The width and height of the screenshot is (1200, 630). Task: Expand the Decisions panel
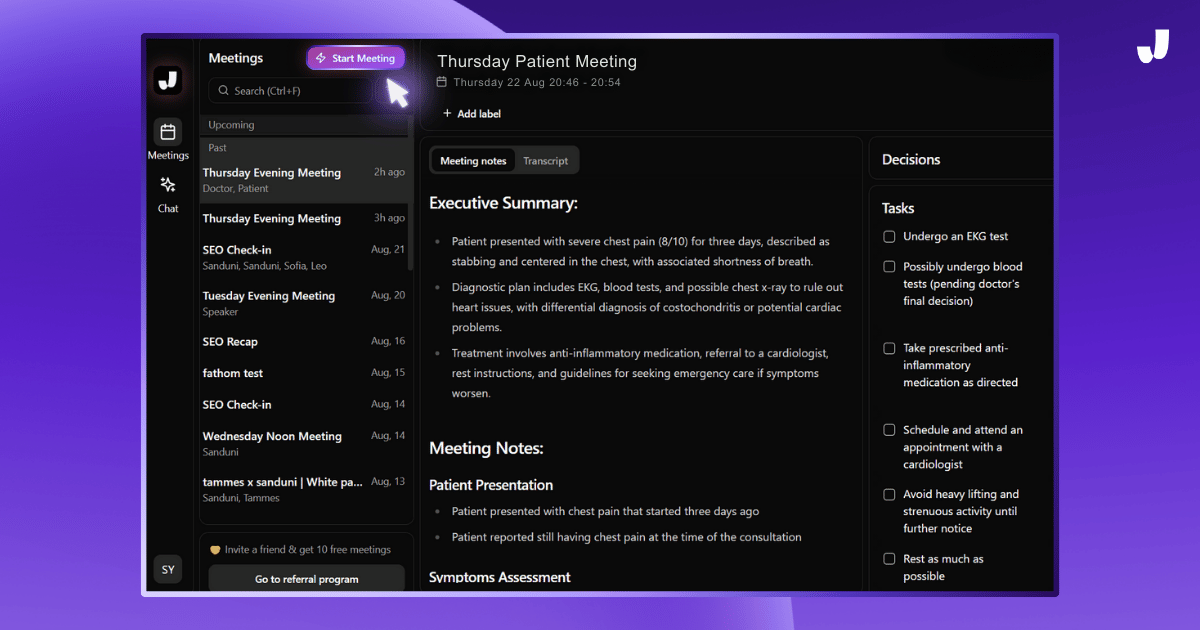(911, 160)
